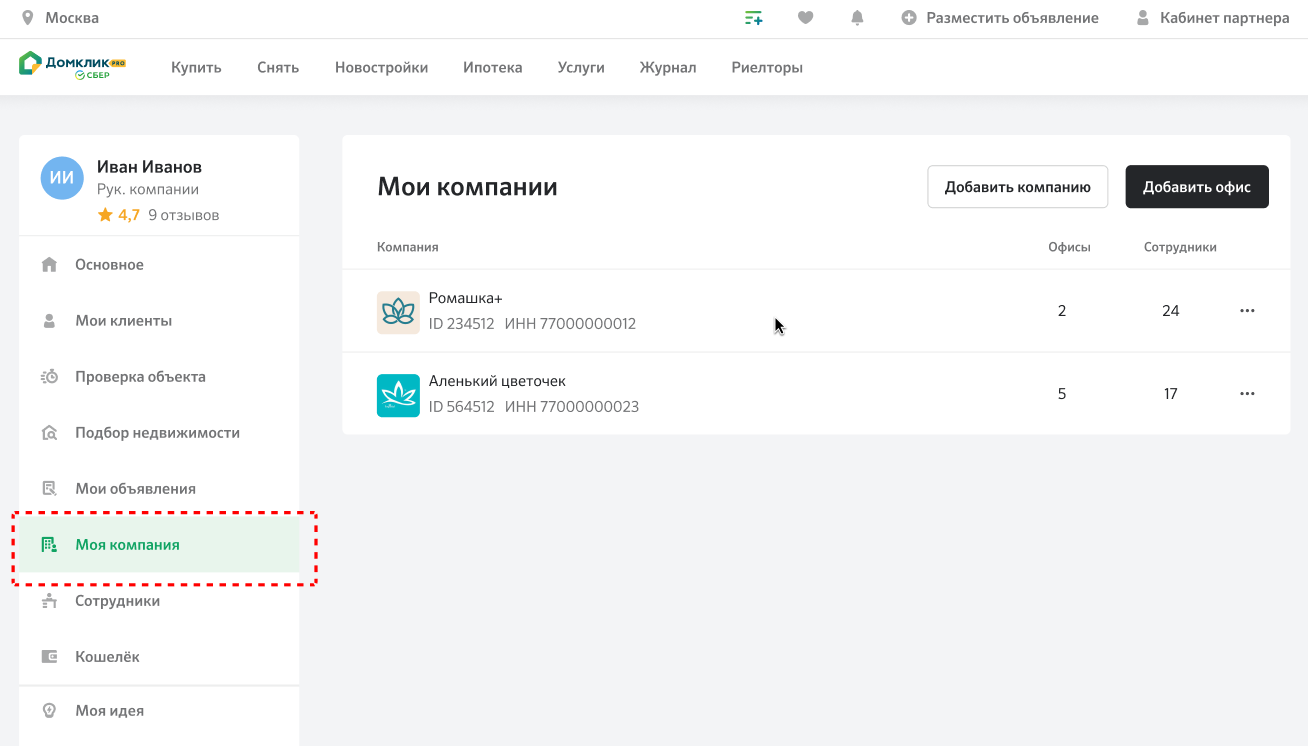Select Кошелёк in the sidebar
The width and height of the screenshot is (1308, 746).
point(159,657)
